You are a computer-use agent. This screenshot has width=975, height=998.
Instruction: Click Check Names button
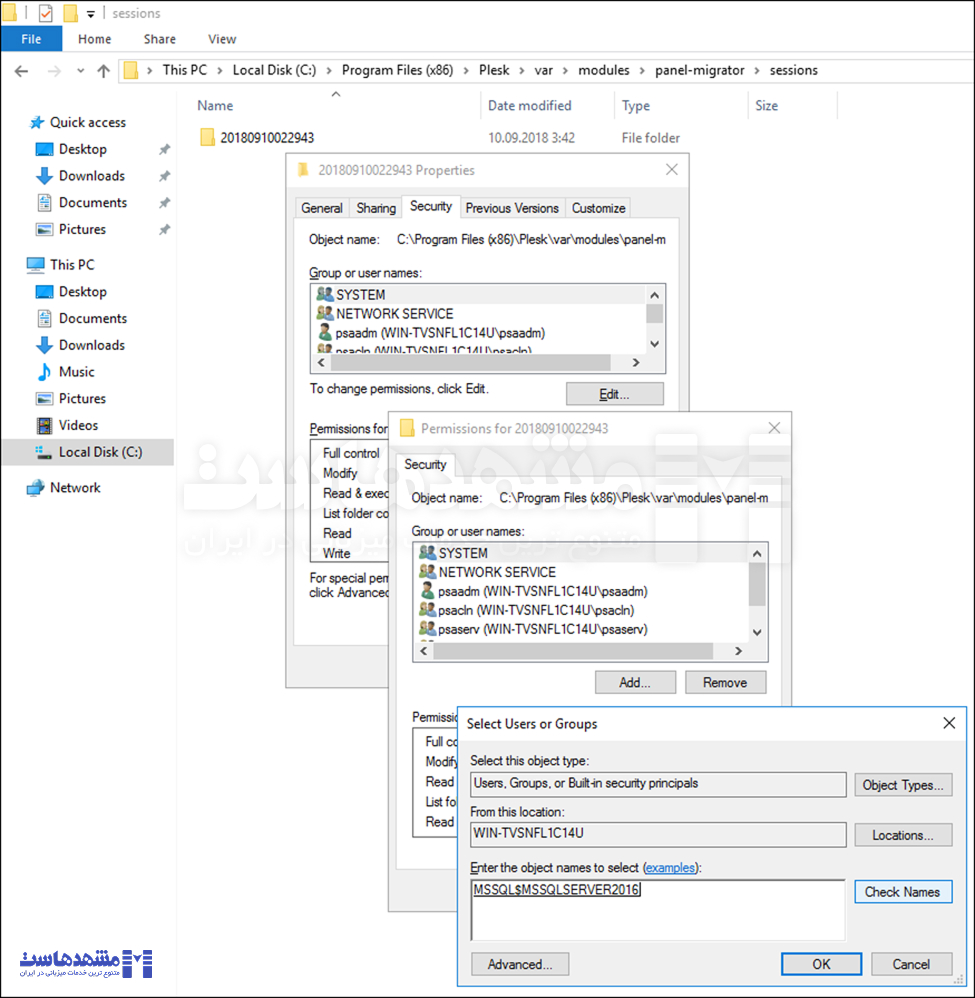903,892
